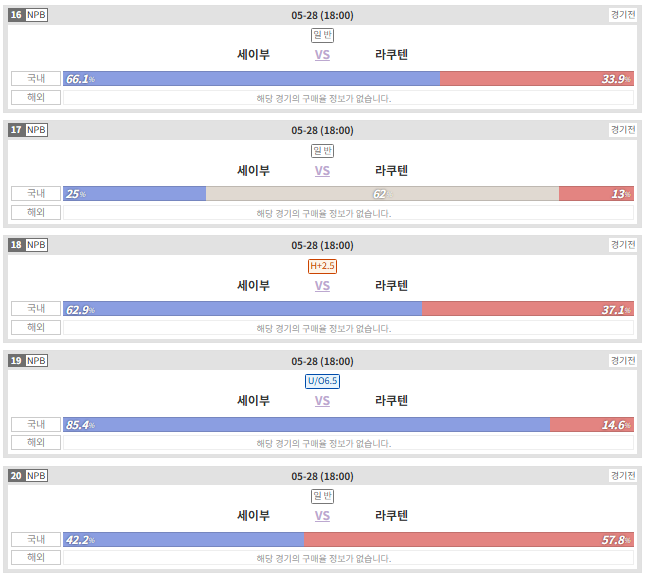Open the VS link in match 17
This screenshot has height=579, width=645.
pyautogui.click(x=322, y=170)
